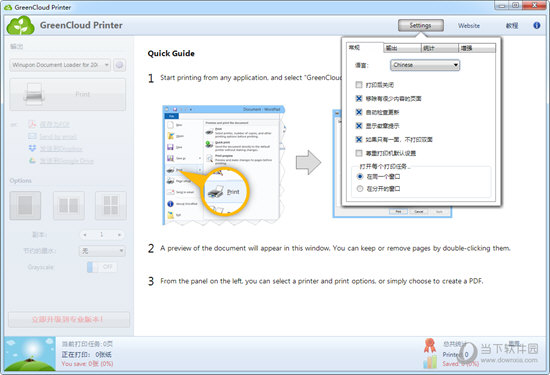The width and height of the screenshot is (550, 375).
Task: Uncheck automatic update check option (自动检查更新)
Action: 359,112
